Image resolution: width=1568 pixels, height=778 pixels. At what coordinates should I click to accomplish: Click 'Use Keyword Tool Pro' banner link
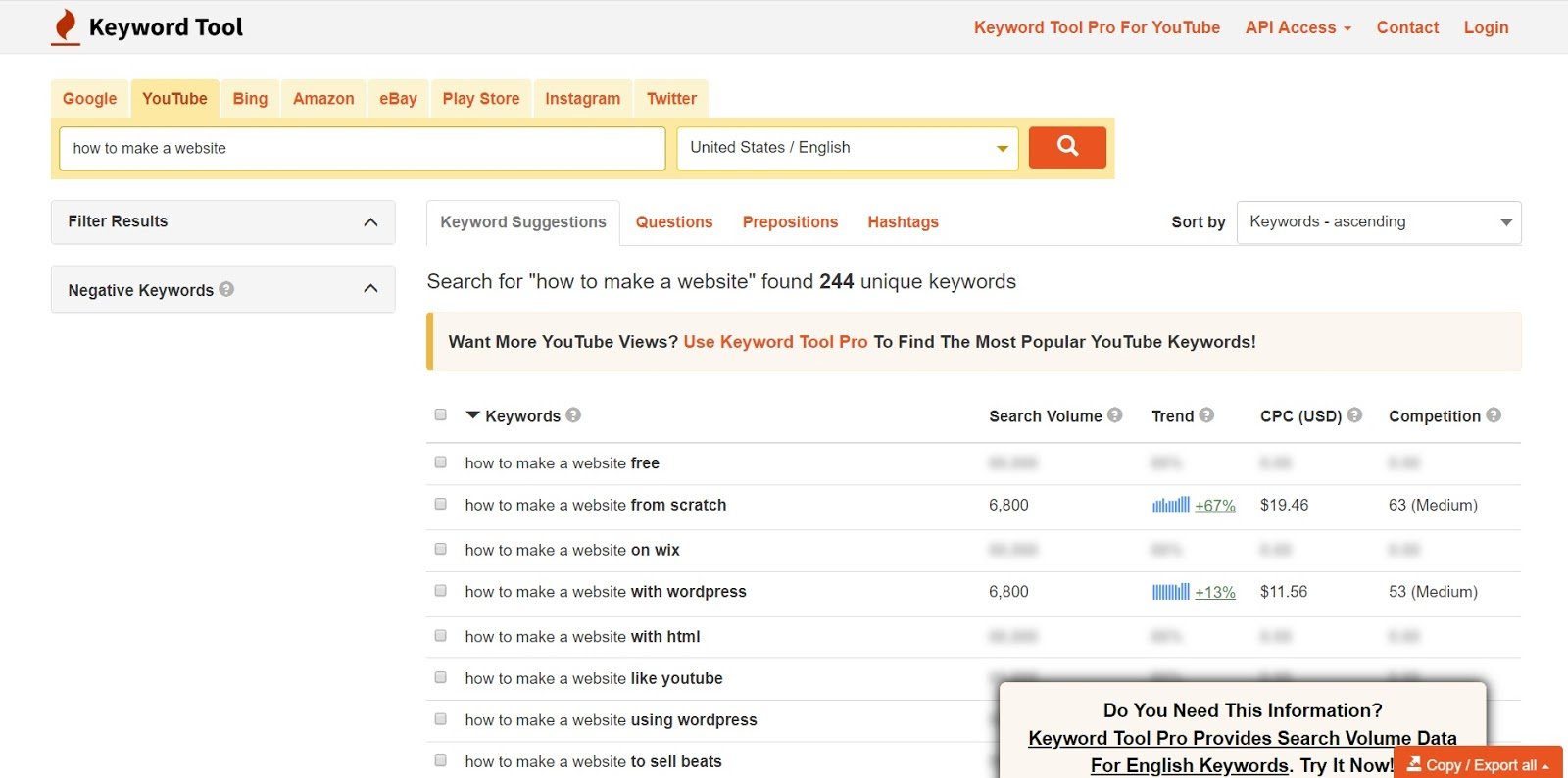coord(775,342)
